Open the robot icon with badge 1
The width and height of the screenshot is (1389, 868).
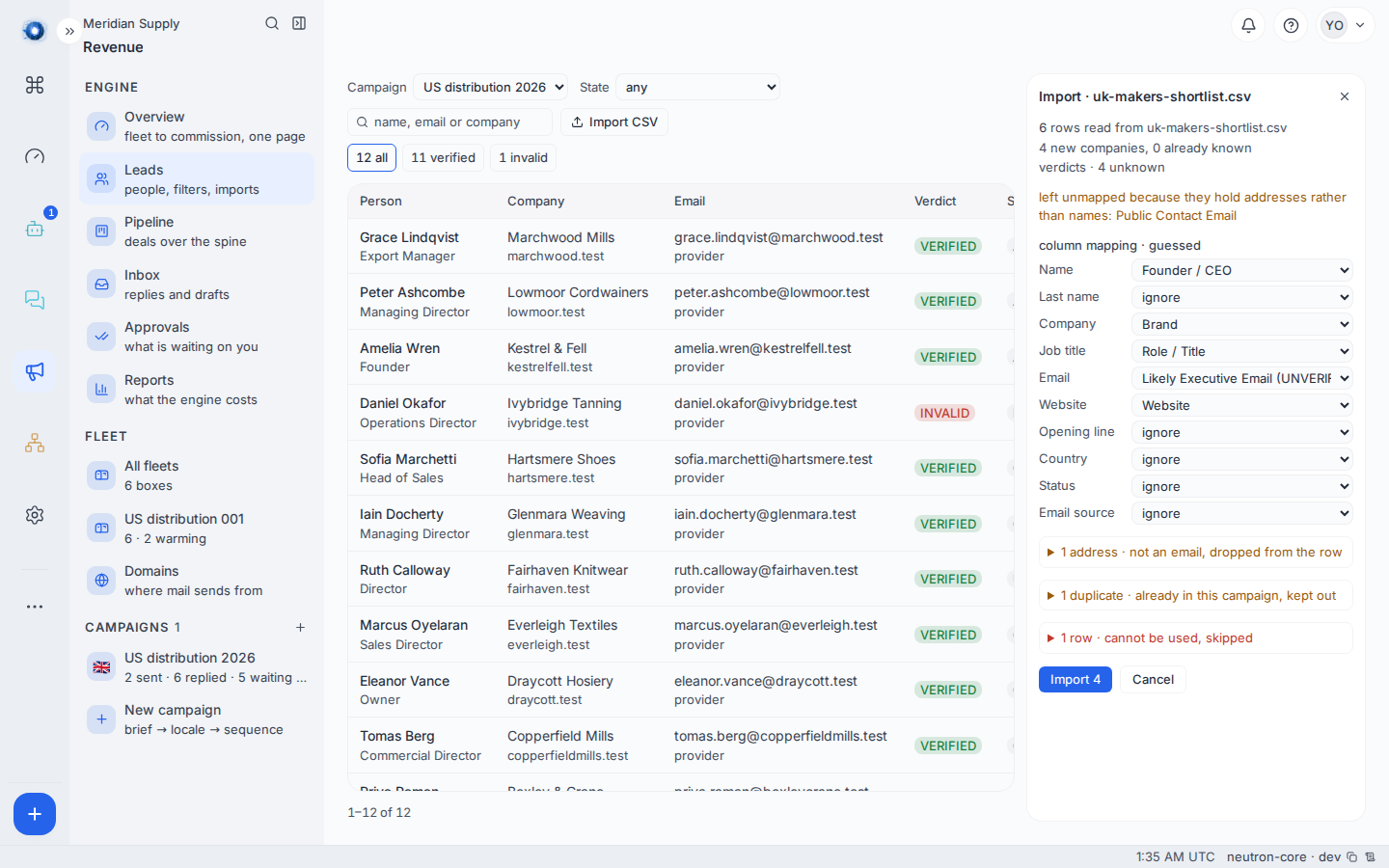click(x=35, y=229)
